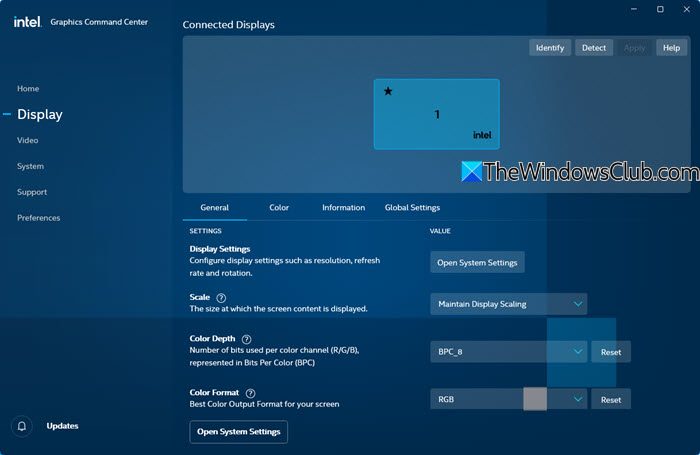Click the Display Settings label
700x455 pixels.
(220, 249)
